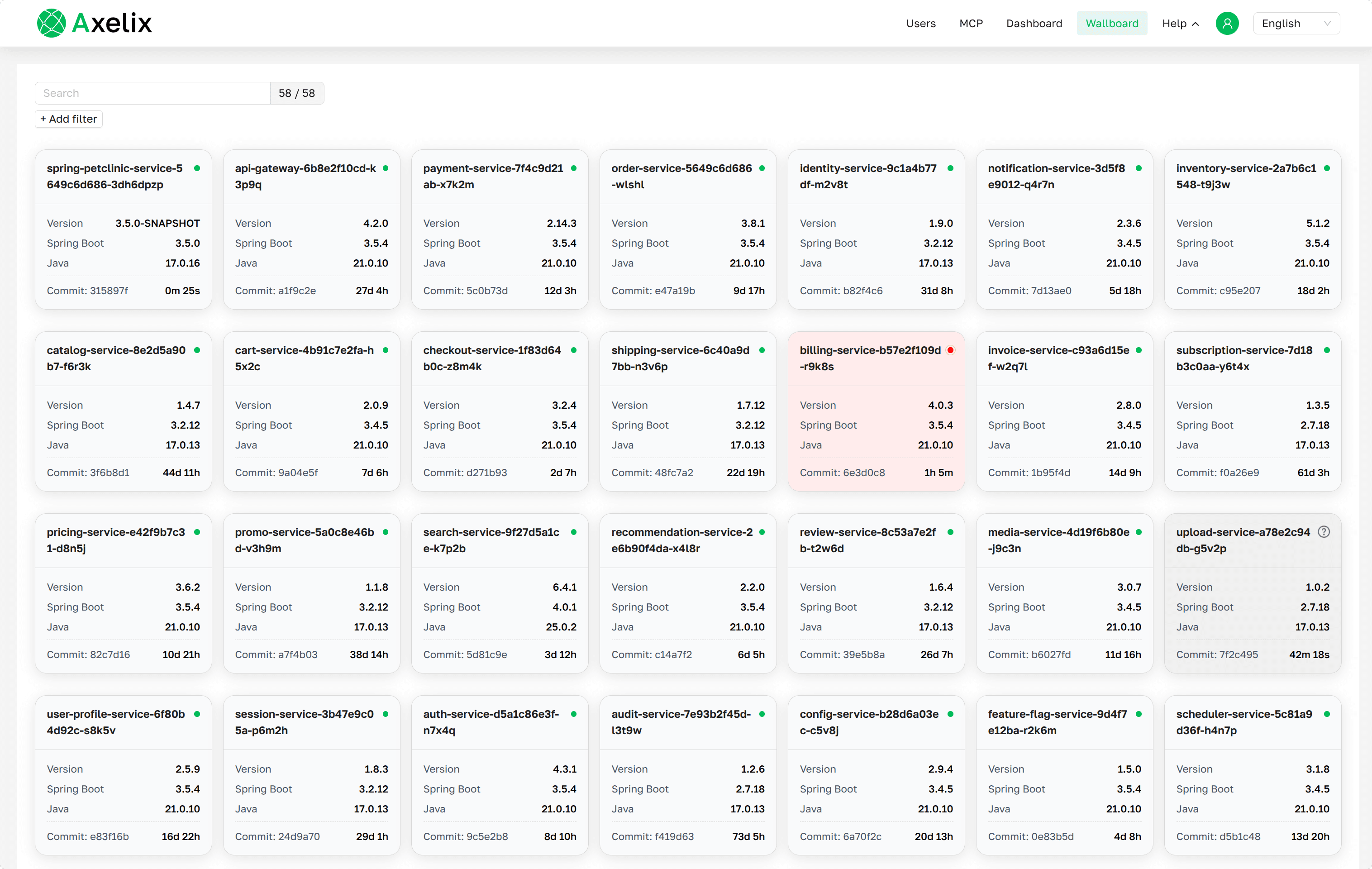Click green status dot on audit-service card

click(762, 714)
